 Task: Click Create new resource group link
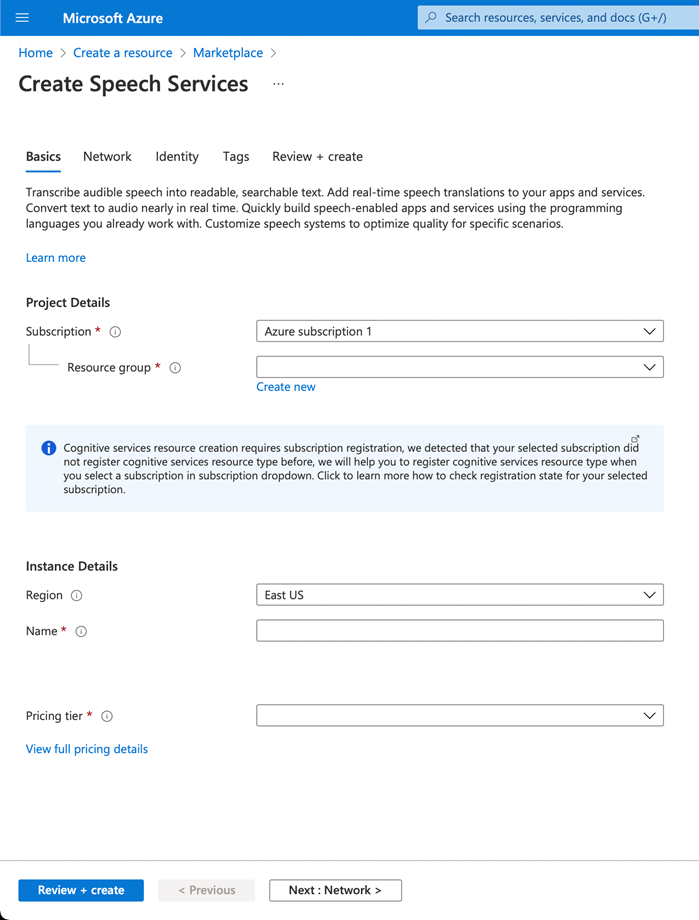click(x=286, y=387)
